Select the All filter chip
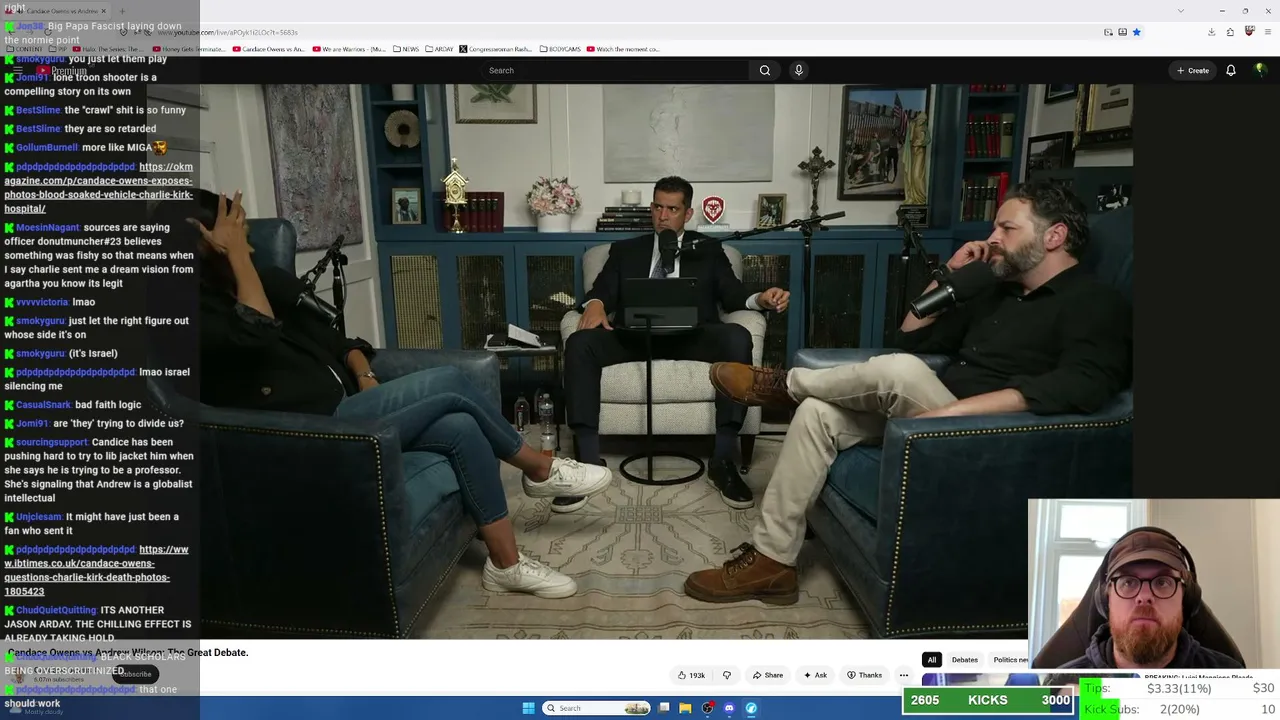The height and width of the screenshot is (720, 1280). (x=932, y=660)
